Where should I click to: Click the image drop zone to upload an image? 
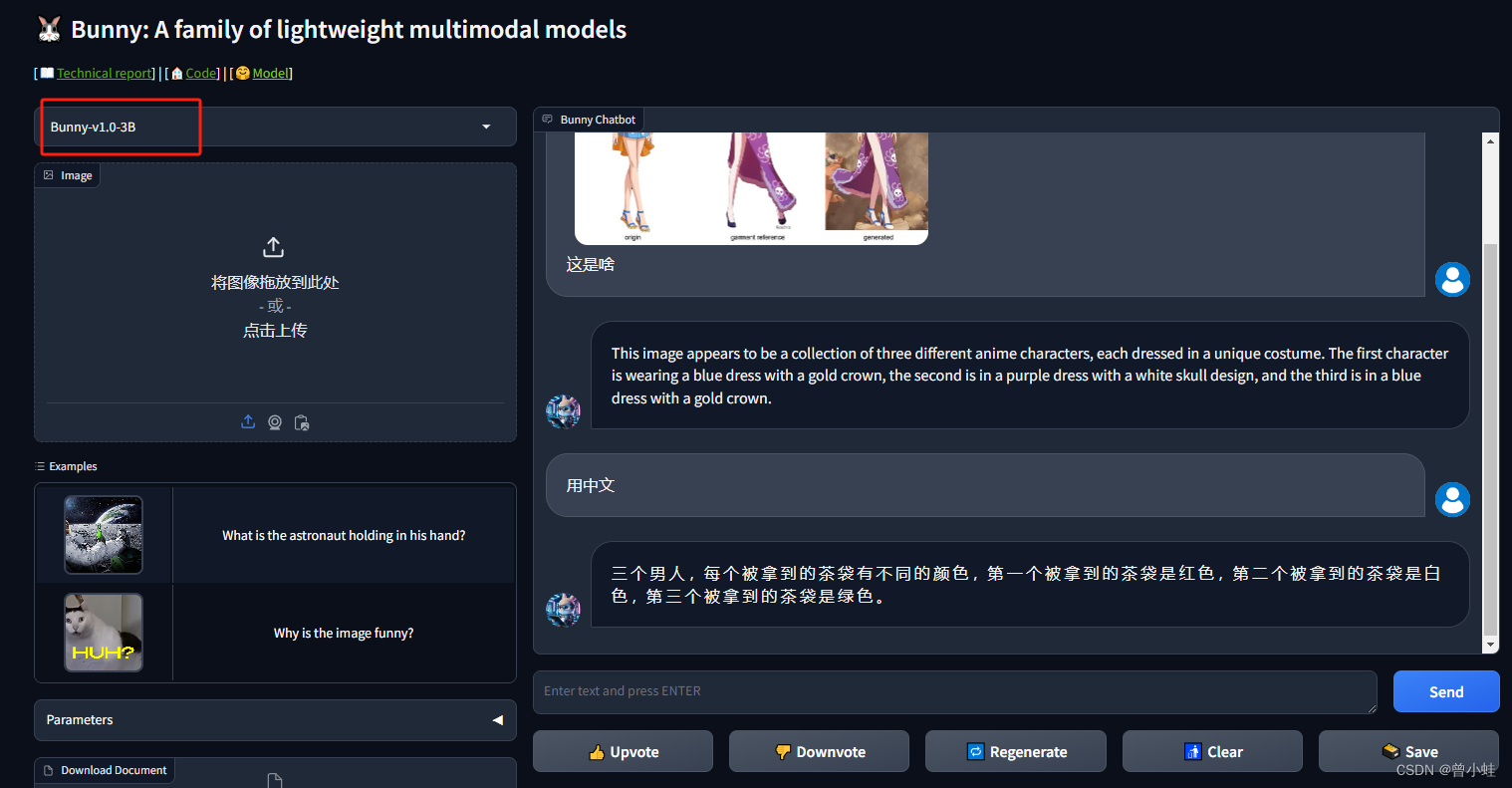click(x=275, y=289)
